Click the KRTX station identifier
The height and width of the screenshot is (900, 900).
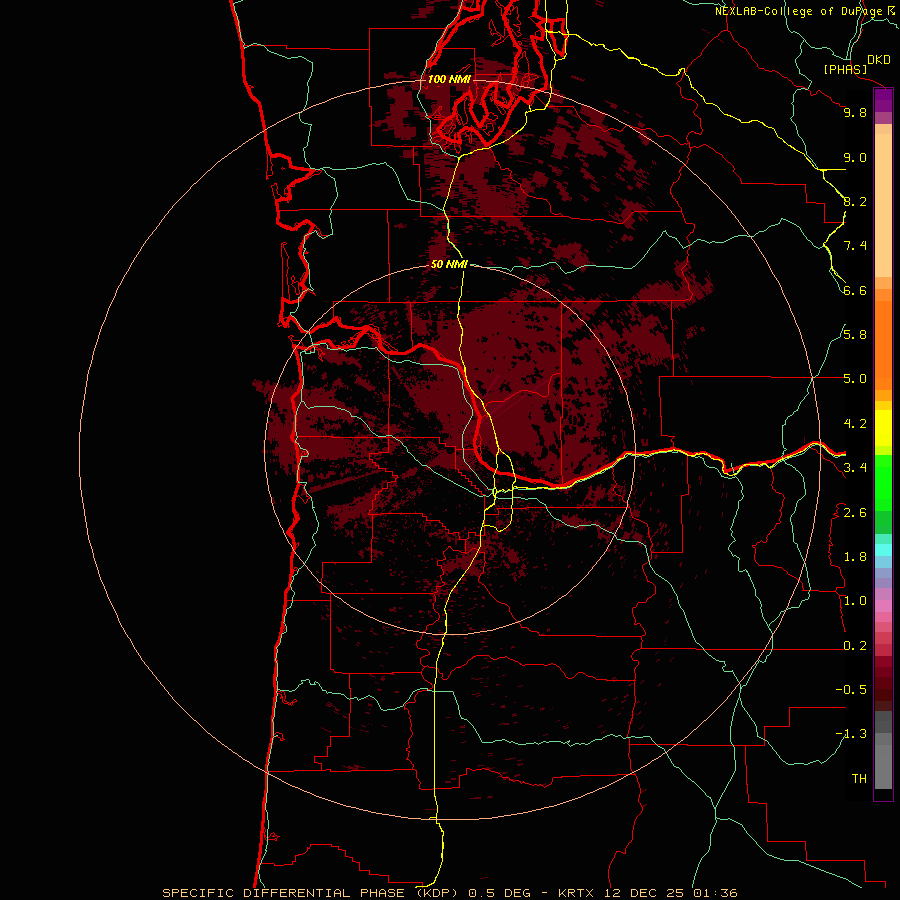577,893
